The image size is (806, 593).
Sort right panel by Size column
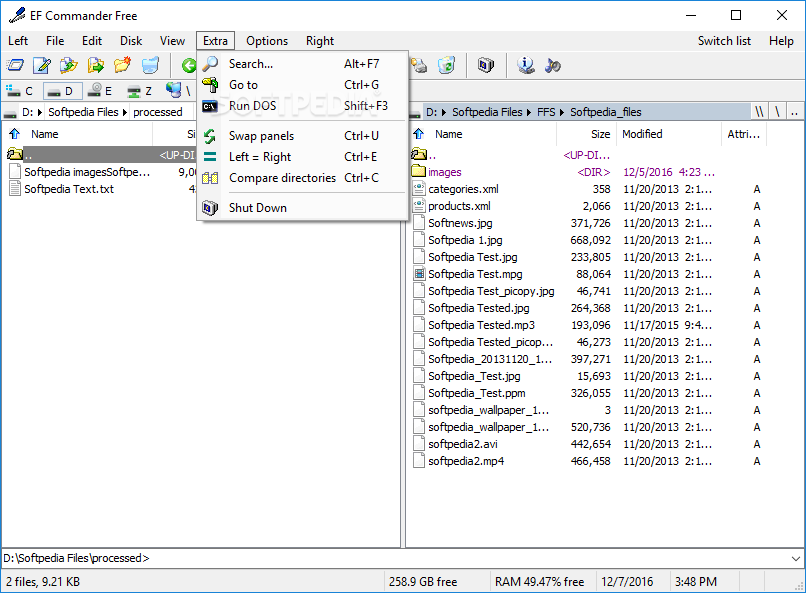[587, 134]
